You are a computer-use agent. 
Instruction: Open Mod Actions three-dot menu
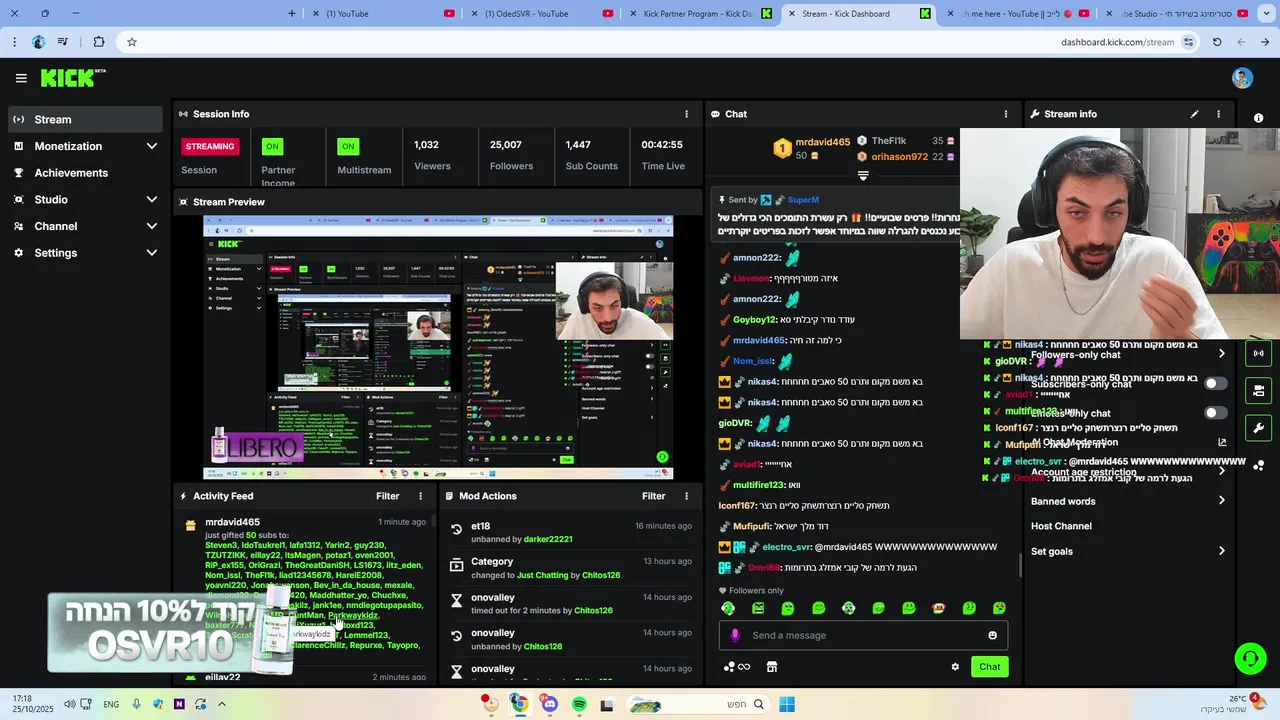686,496
